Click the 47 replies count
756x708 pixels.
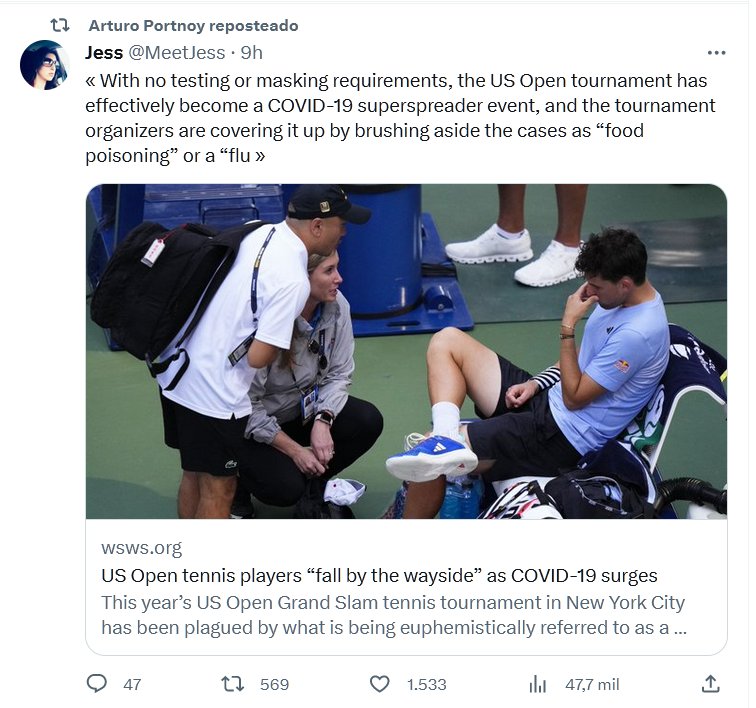click(x=132, y=685)
